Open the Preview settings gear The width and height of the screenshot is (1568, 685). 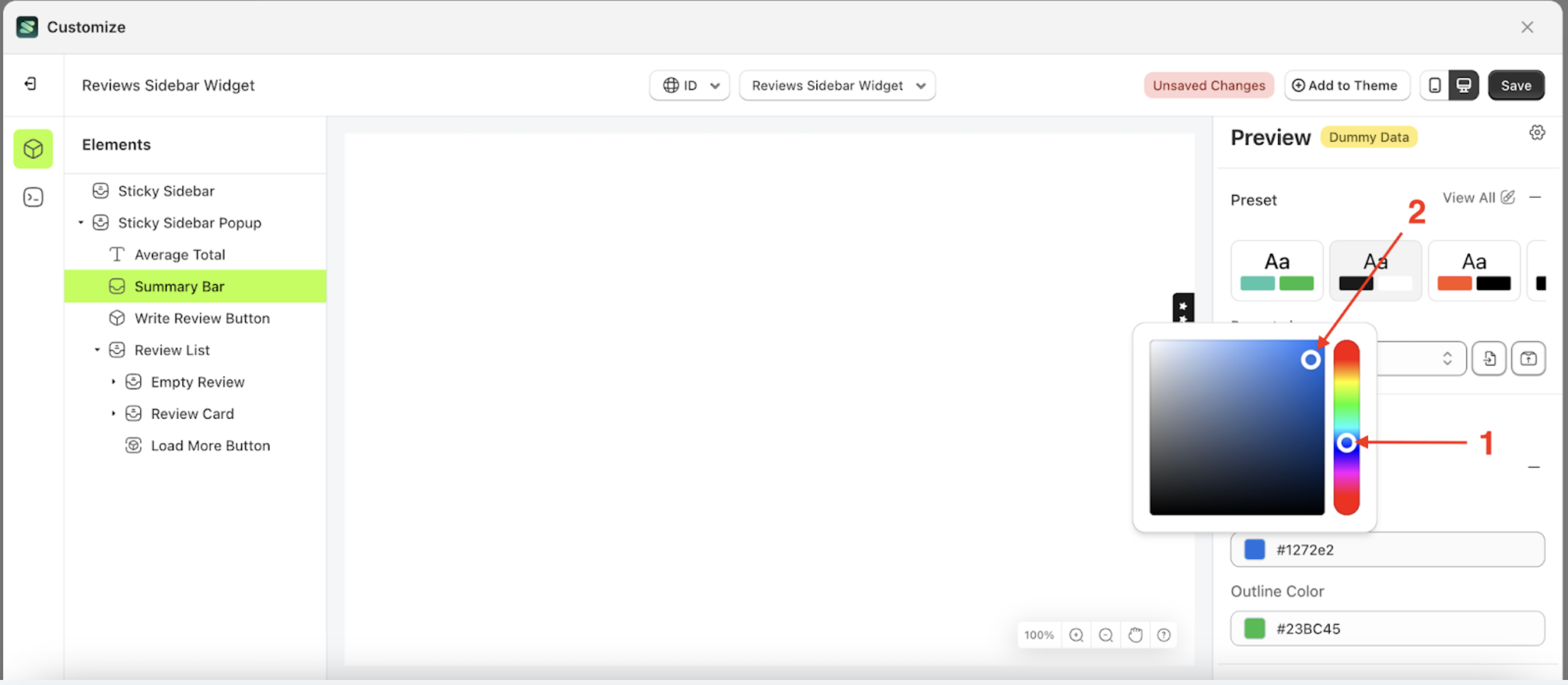(x=1537, y=132)
